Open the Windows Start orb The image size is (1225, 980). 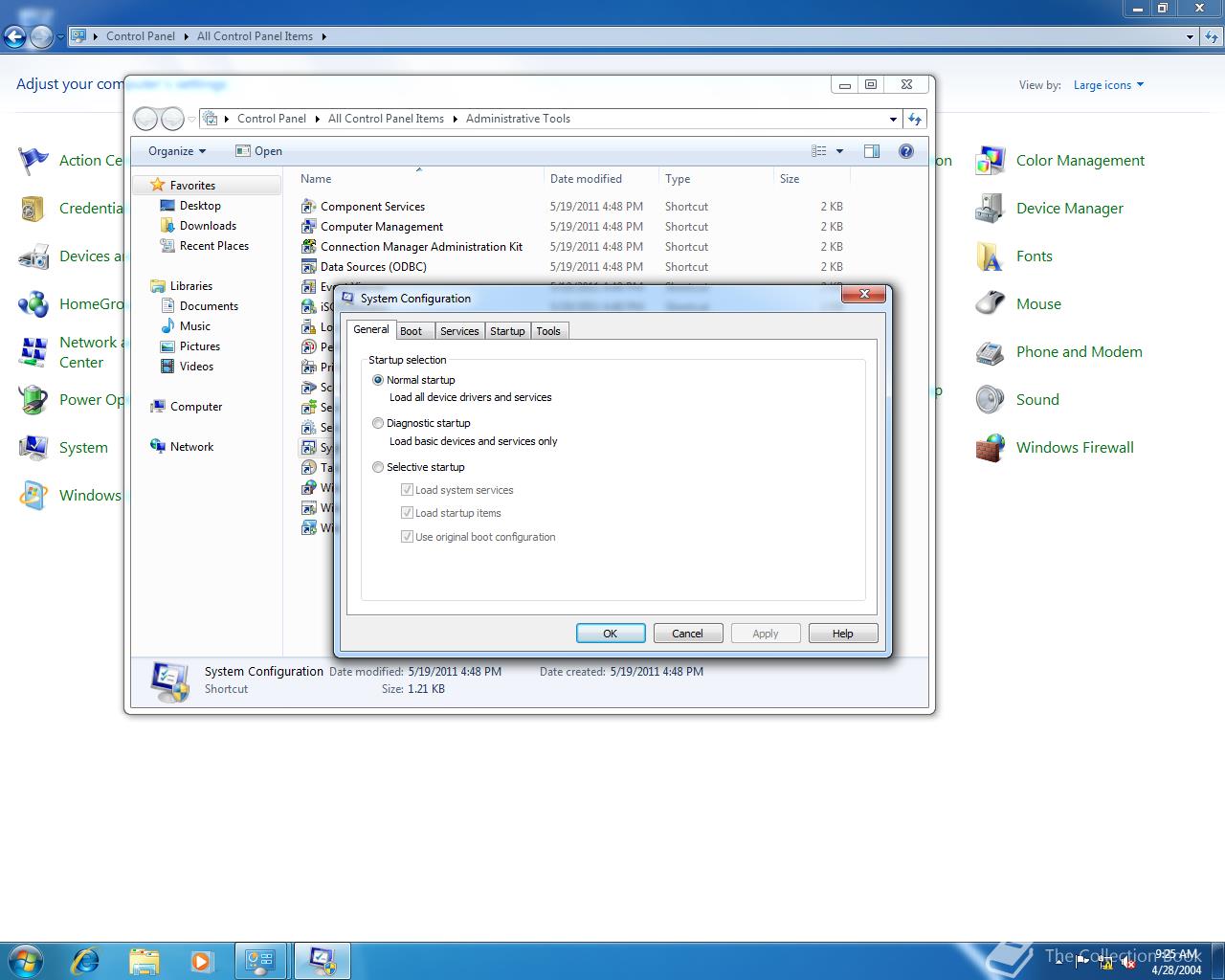pos(26,960)
